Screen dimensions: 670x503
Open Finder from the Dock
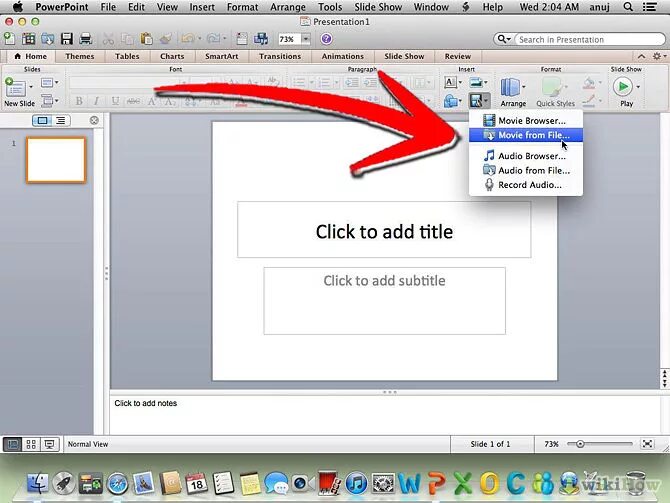point(38,483)
